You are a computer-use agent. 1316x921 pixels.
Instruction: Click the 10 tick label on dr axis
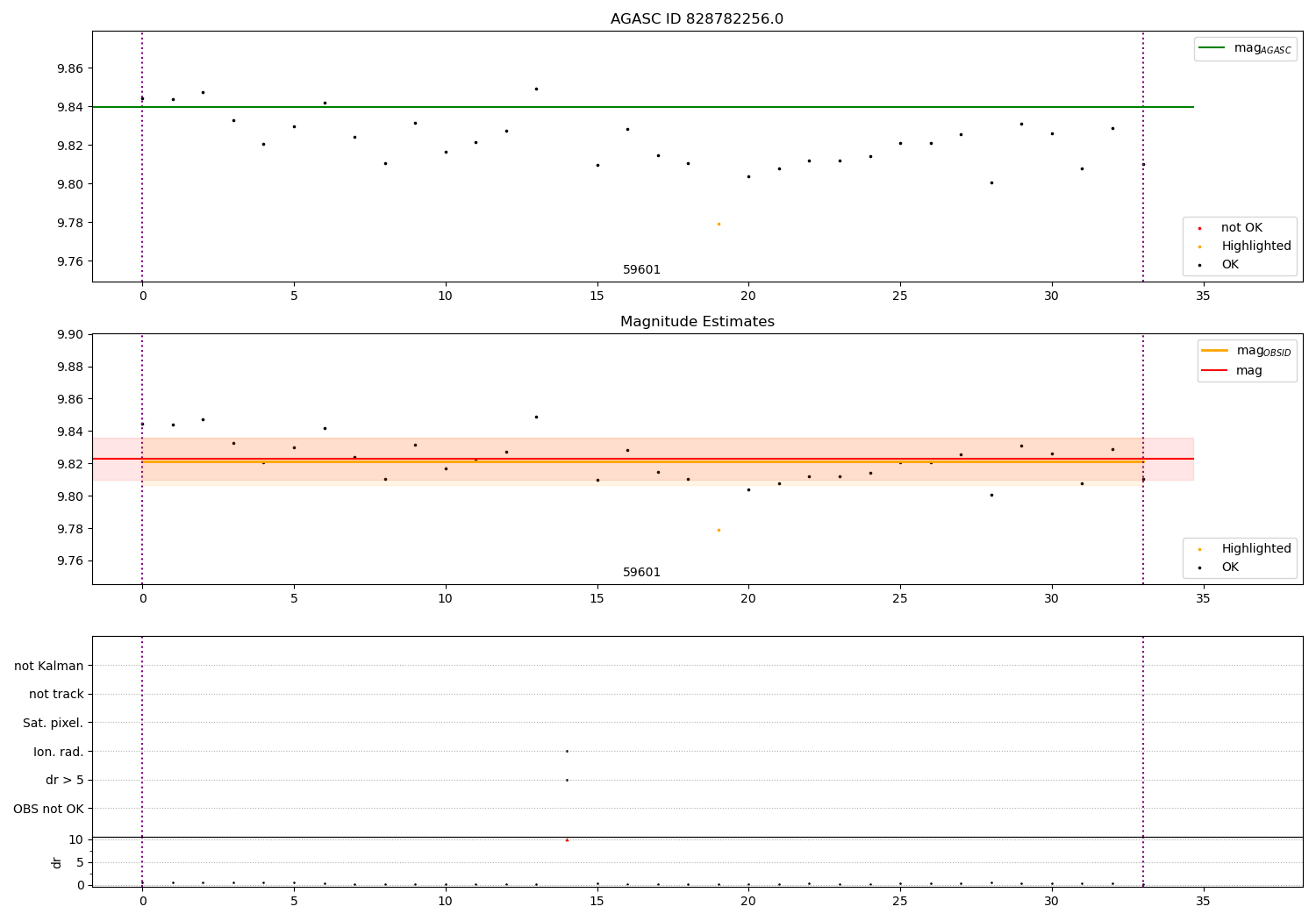(x=76, y=839)
